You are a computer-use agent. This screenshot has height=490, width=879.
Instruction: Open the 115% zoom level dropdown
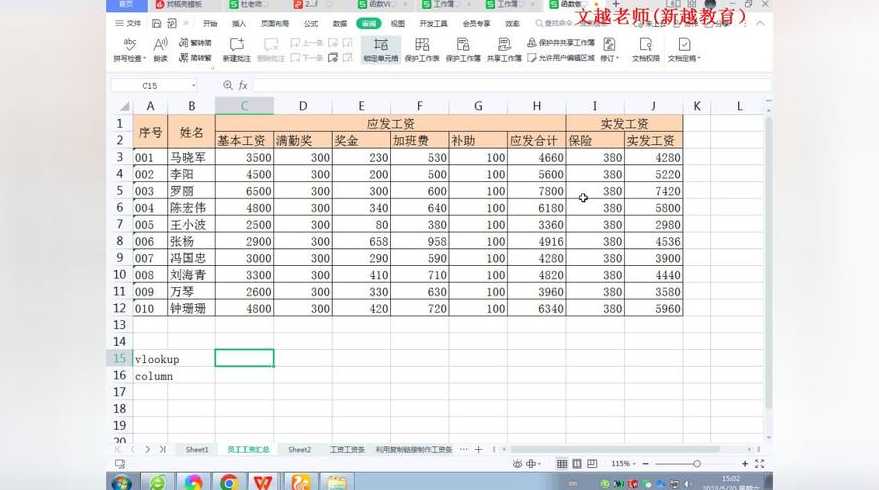[623, 464]
